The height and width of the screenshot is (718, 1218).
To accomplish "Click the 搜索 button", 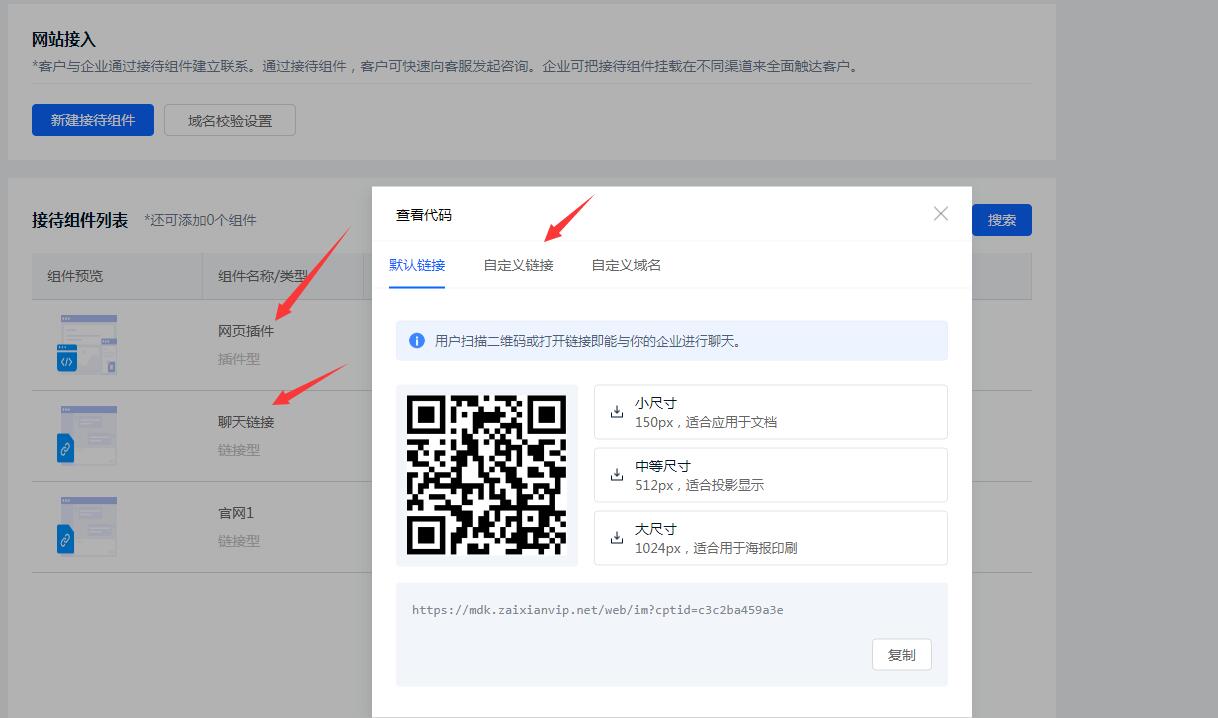I will pyautogui.click(x=1002, y=220).
